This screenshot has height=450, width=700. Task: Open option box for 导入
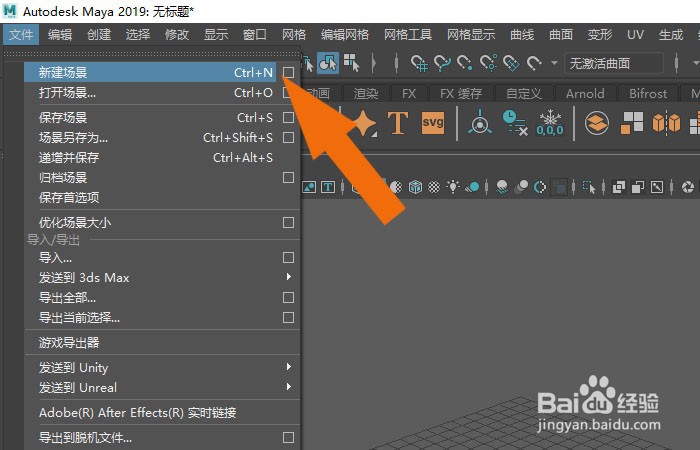(x=288, y=258)
